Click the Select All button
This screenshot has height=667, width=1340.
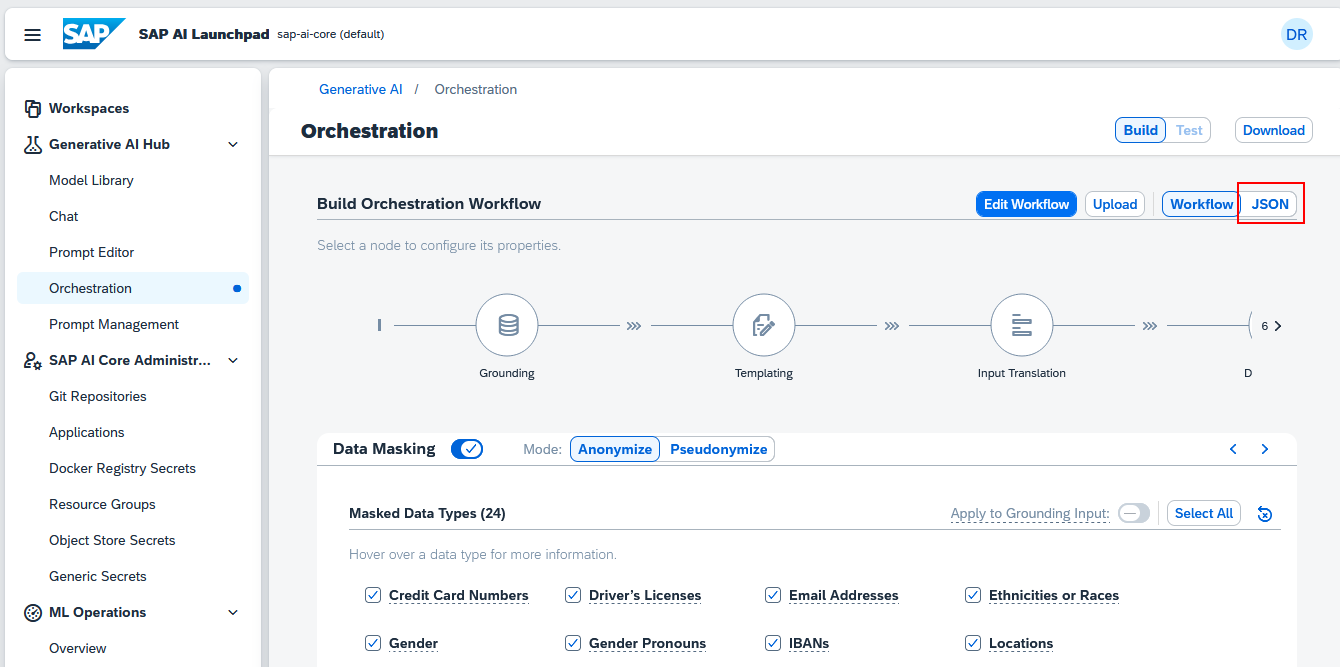pyautogui.click(x=1203, y=513)
